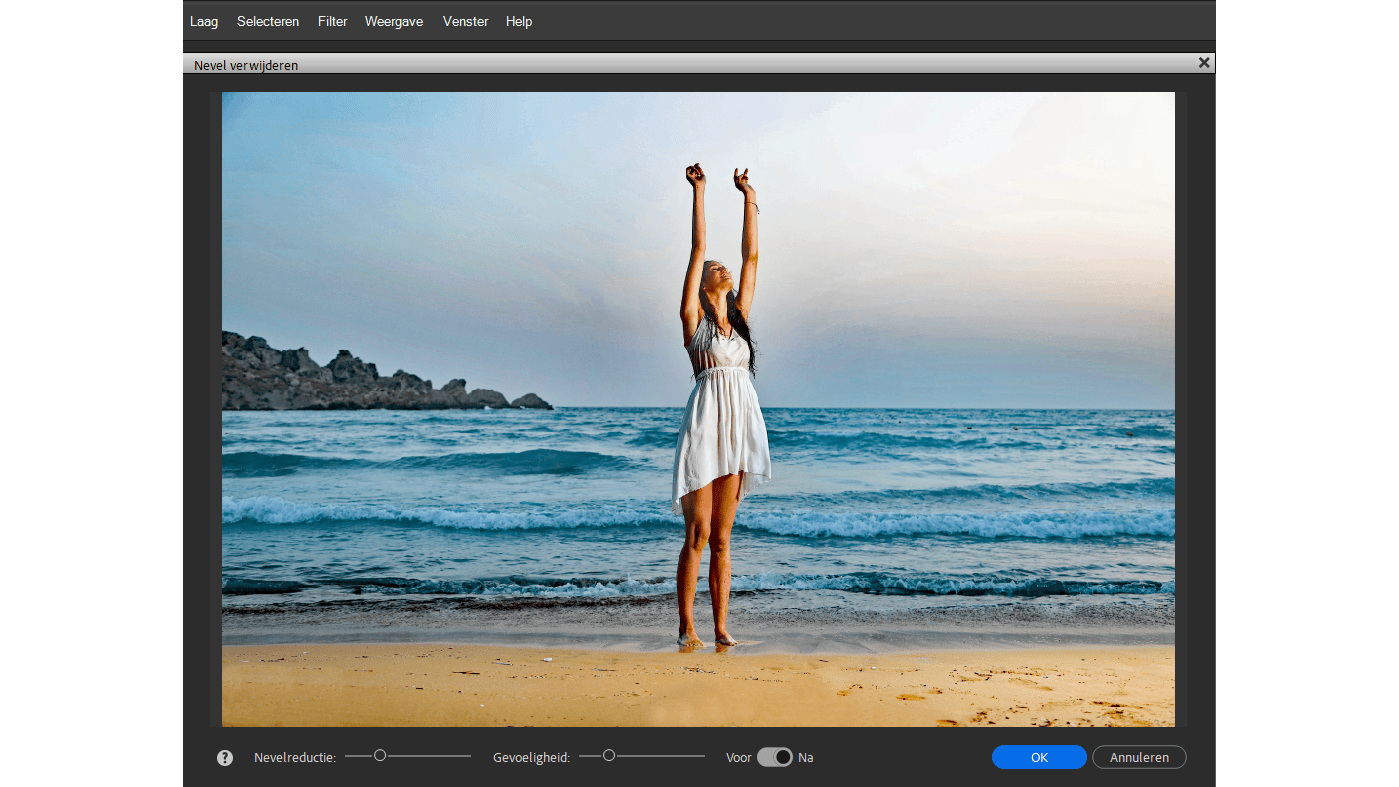Open the Venster menu

pos(465,21)
